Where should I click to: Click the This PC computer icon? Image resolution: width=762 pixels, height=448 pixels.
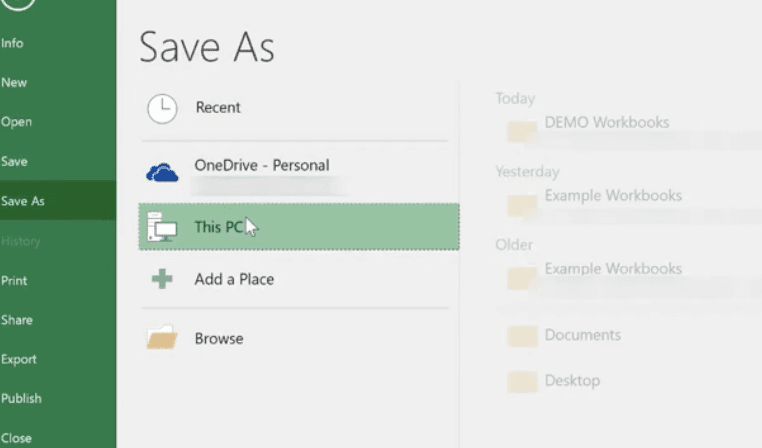162,228
